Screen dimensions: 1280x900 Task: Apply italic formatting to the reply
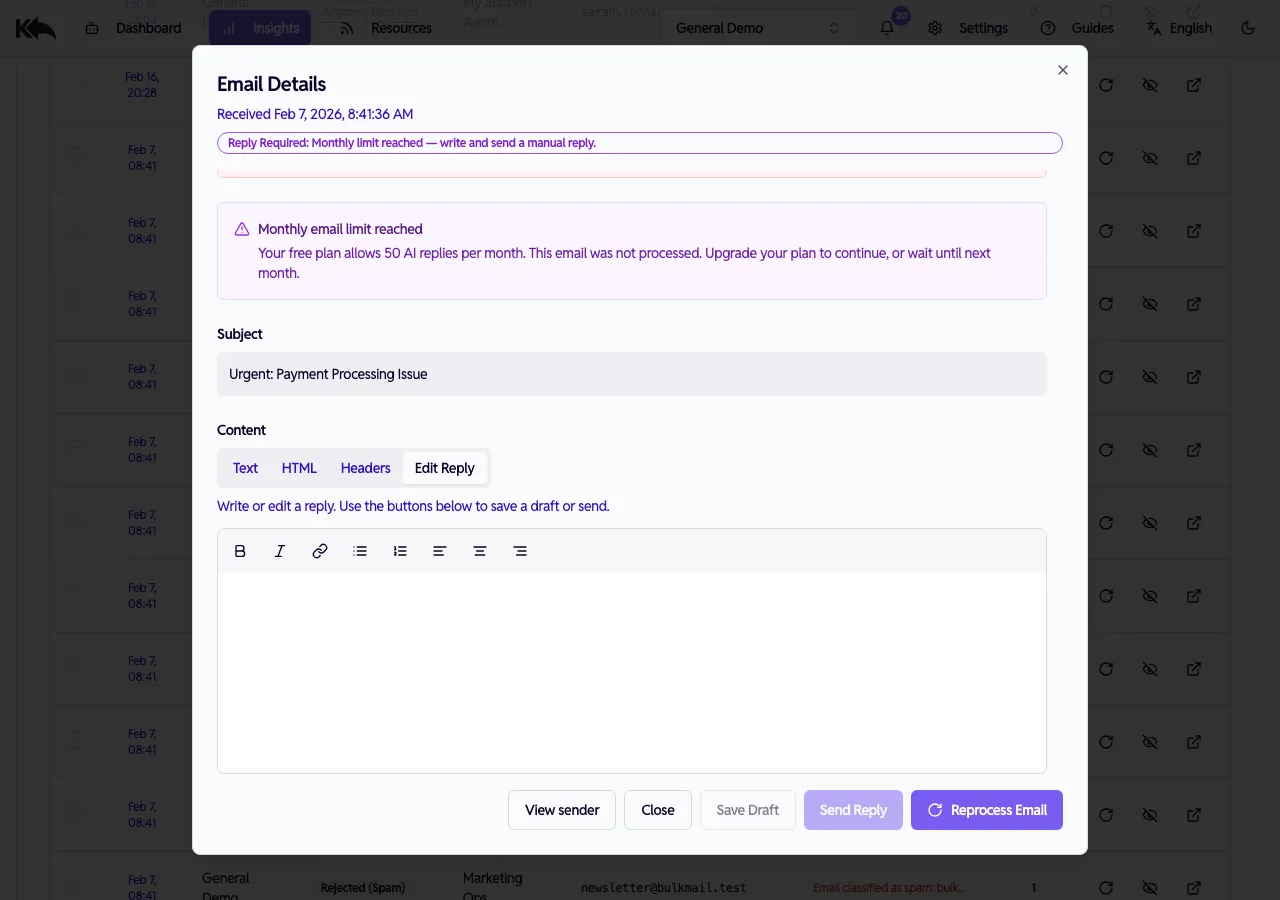tap(280, 551)
